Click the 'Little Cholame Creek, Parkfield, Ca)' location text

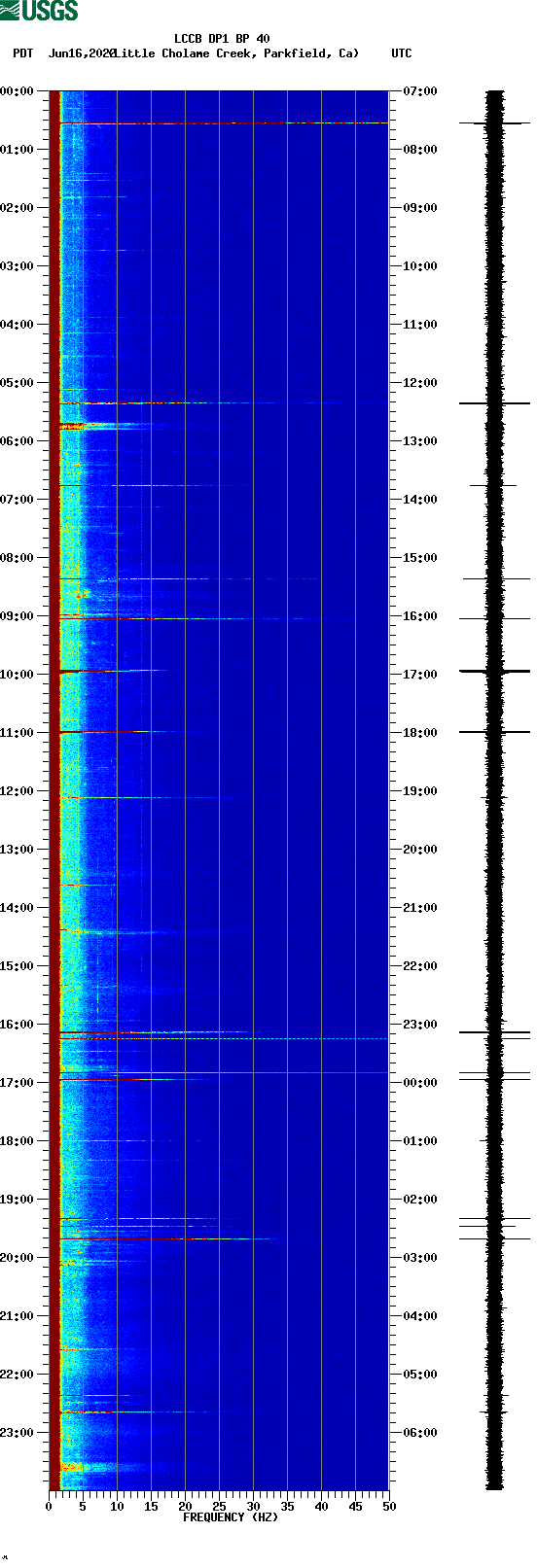[x=235, y=53]
